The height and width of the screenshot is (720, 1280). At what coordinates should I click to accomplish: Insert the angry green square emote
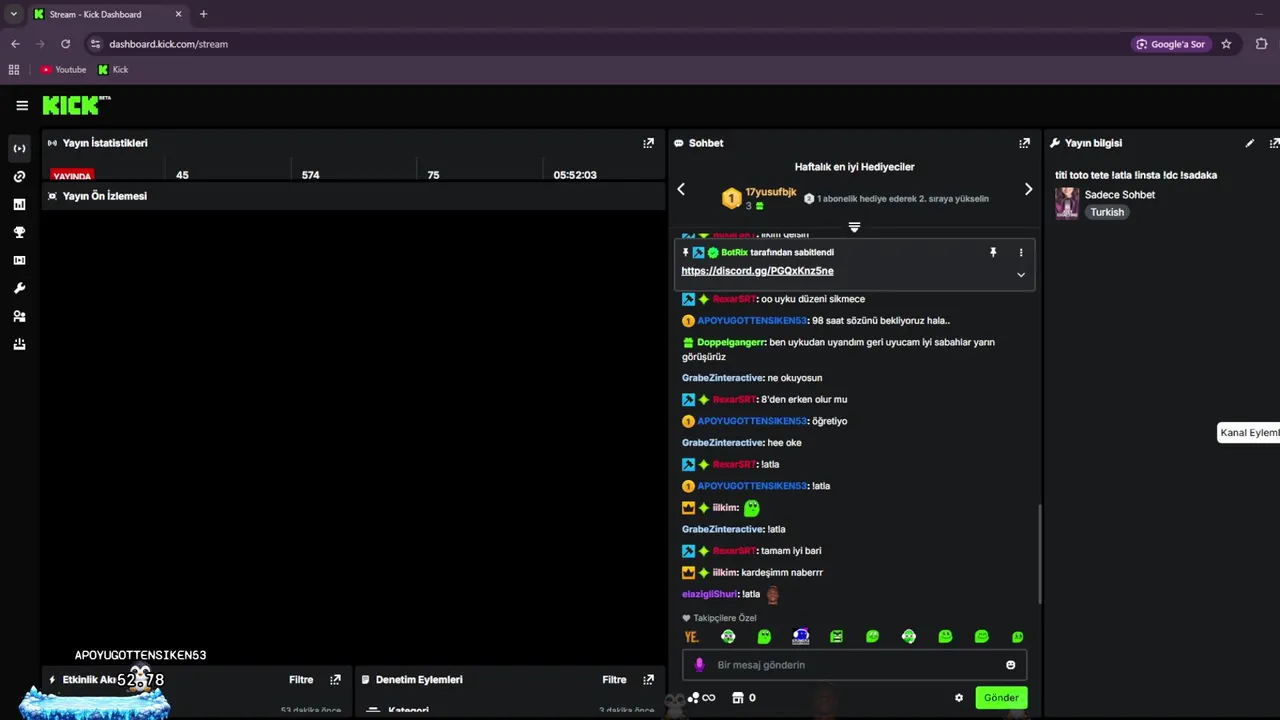coord(836,636)
